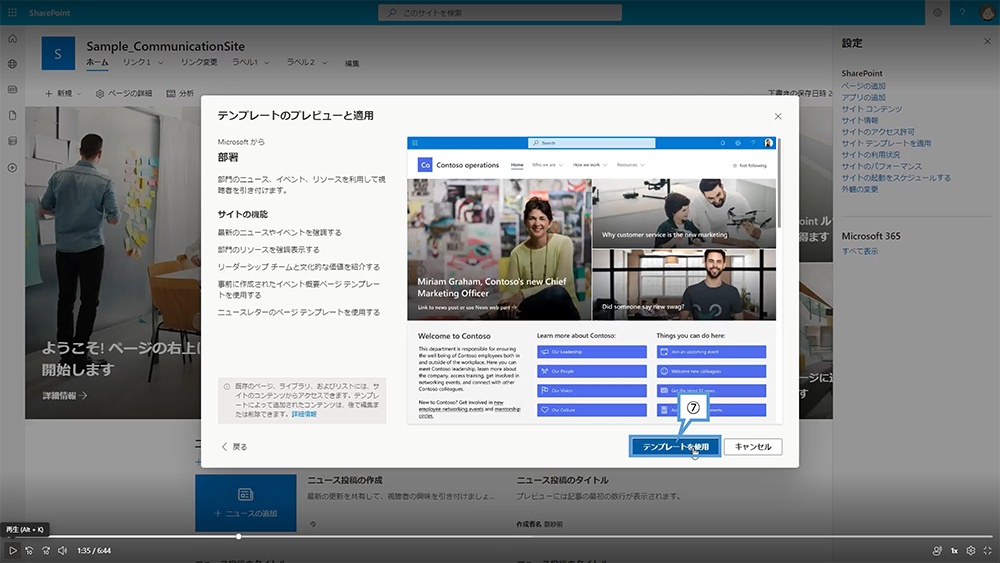Click 詳細情報 link on hero image

tap(64, 395)
